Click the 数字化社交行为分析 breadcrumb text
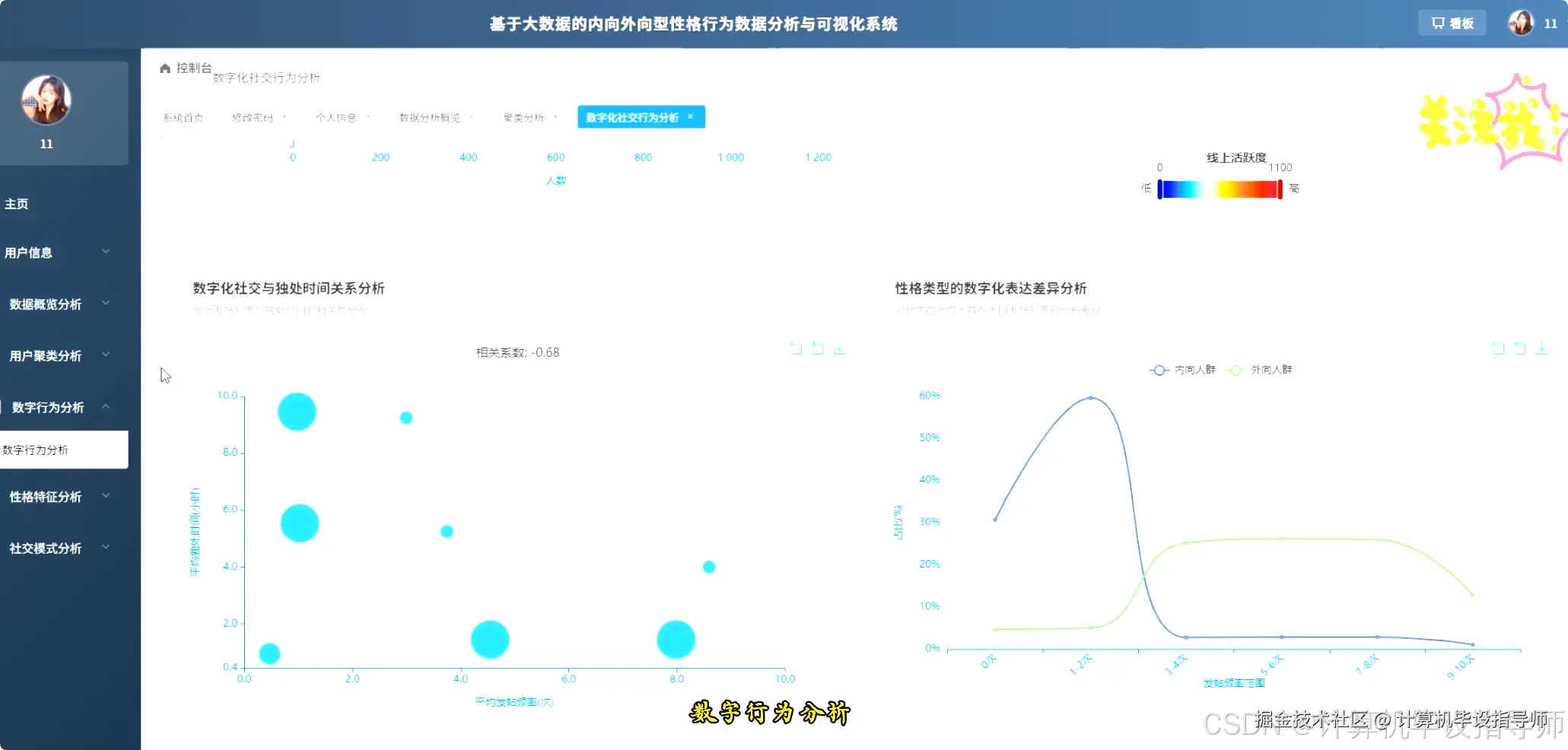Image resolution: width=1568 pixels, height=750 pixels. [x=266, y=78]
